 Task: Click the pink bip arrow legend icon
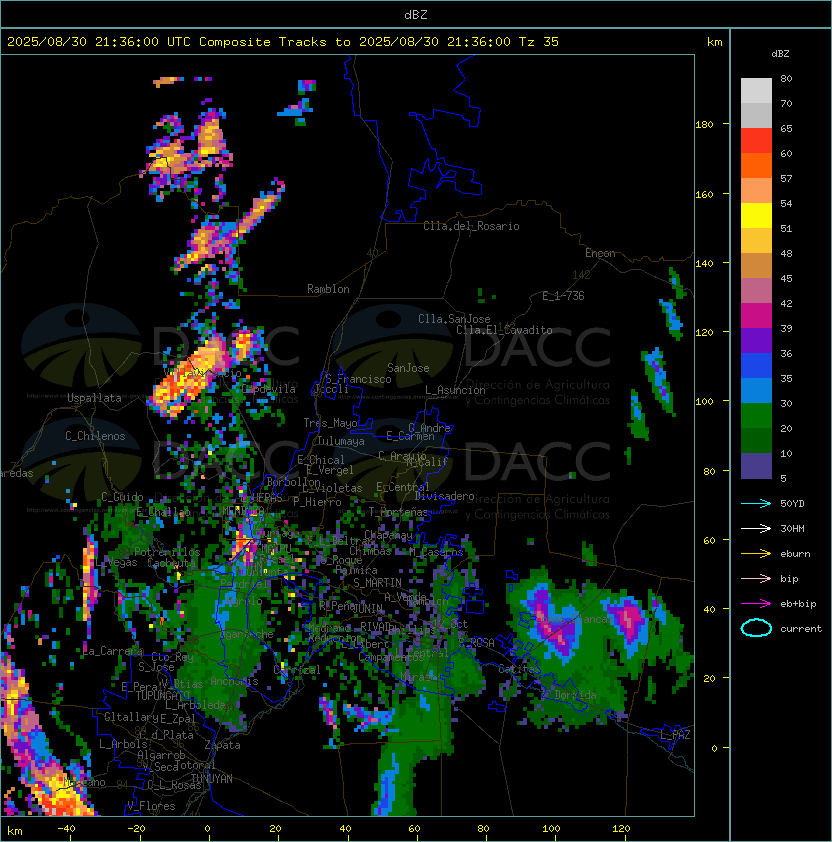pos(756,578)
